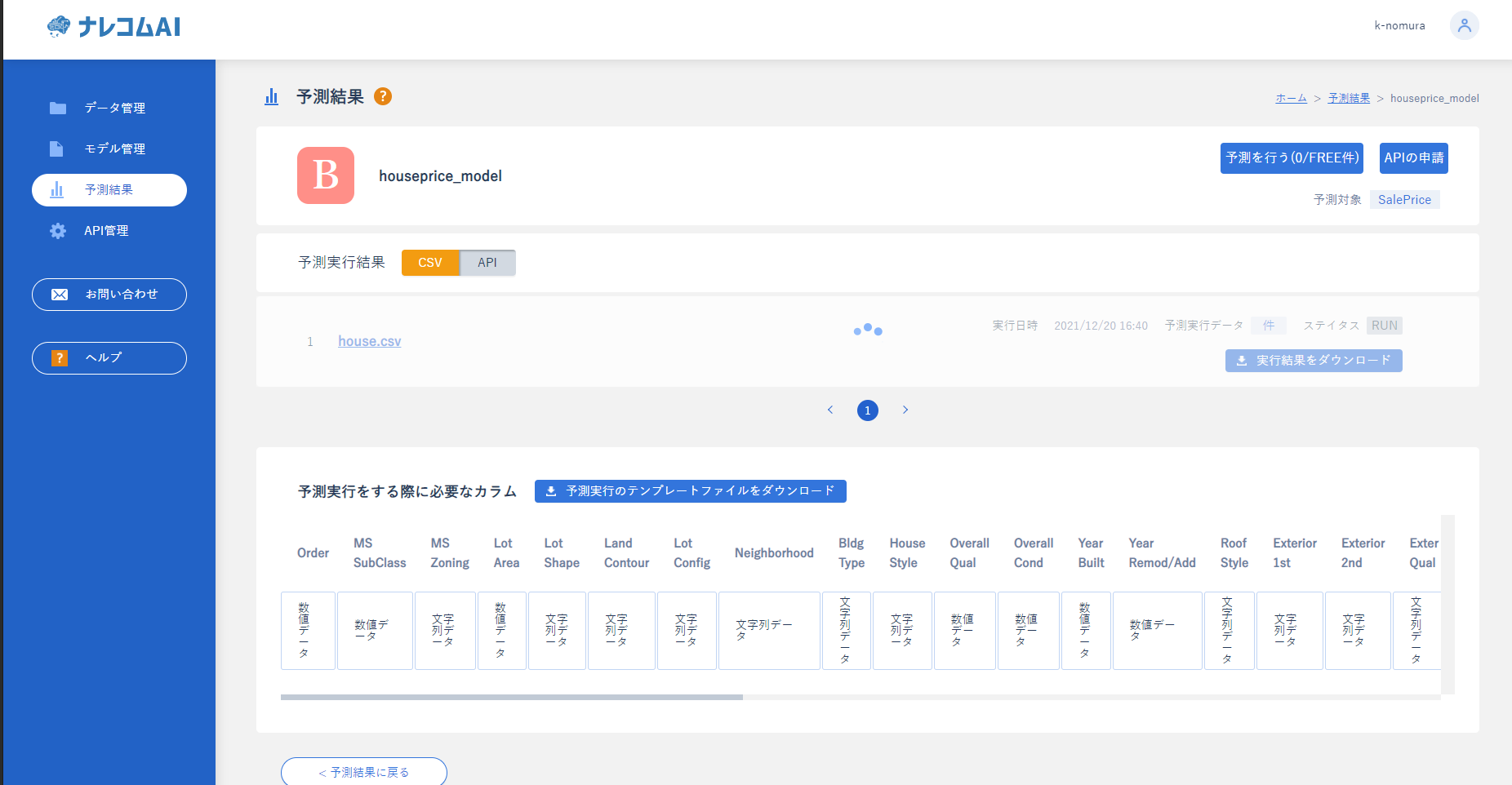Click the Lot Shape column header

click(562, 553)
